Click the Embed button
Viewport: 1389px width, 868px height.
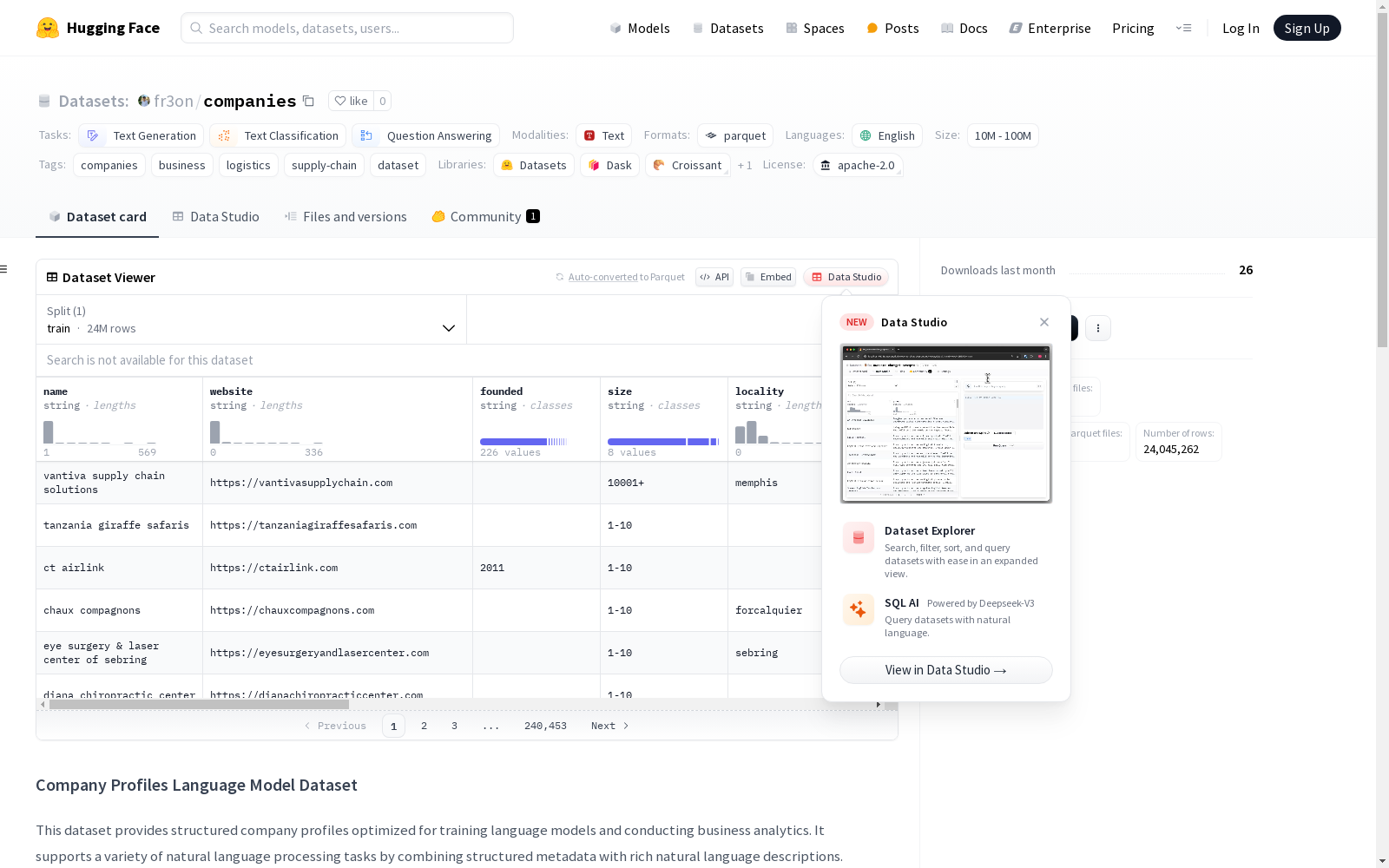768,277
